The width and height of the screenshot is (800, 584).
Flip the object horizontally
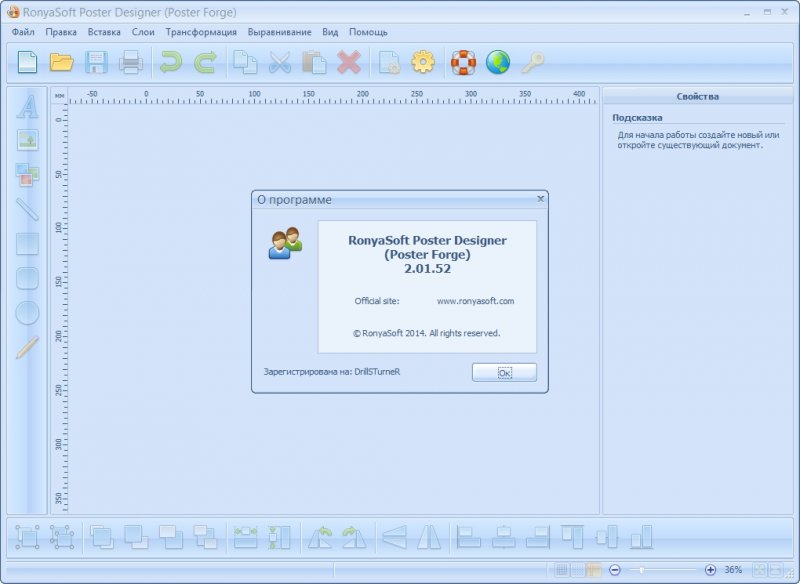(x=429, y=537)
